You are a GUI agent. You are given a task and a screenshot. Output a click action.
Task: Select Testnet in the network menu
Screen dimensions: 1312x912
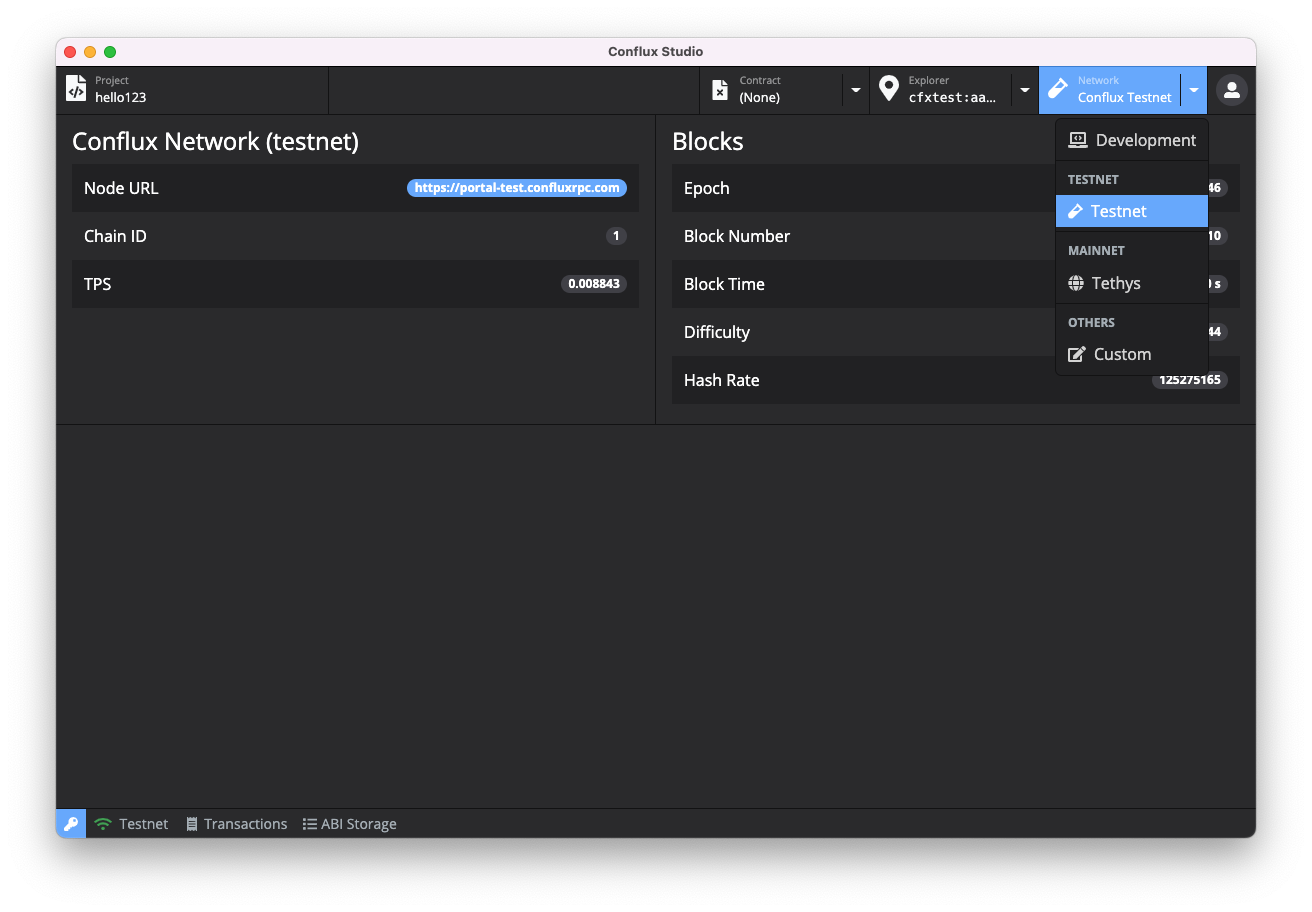coord(1132,211)
